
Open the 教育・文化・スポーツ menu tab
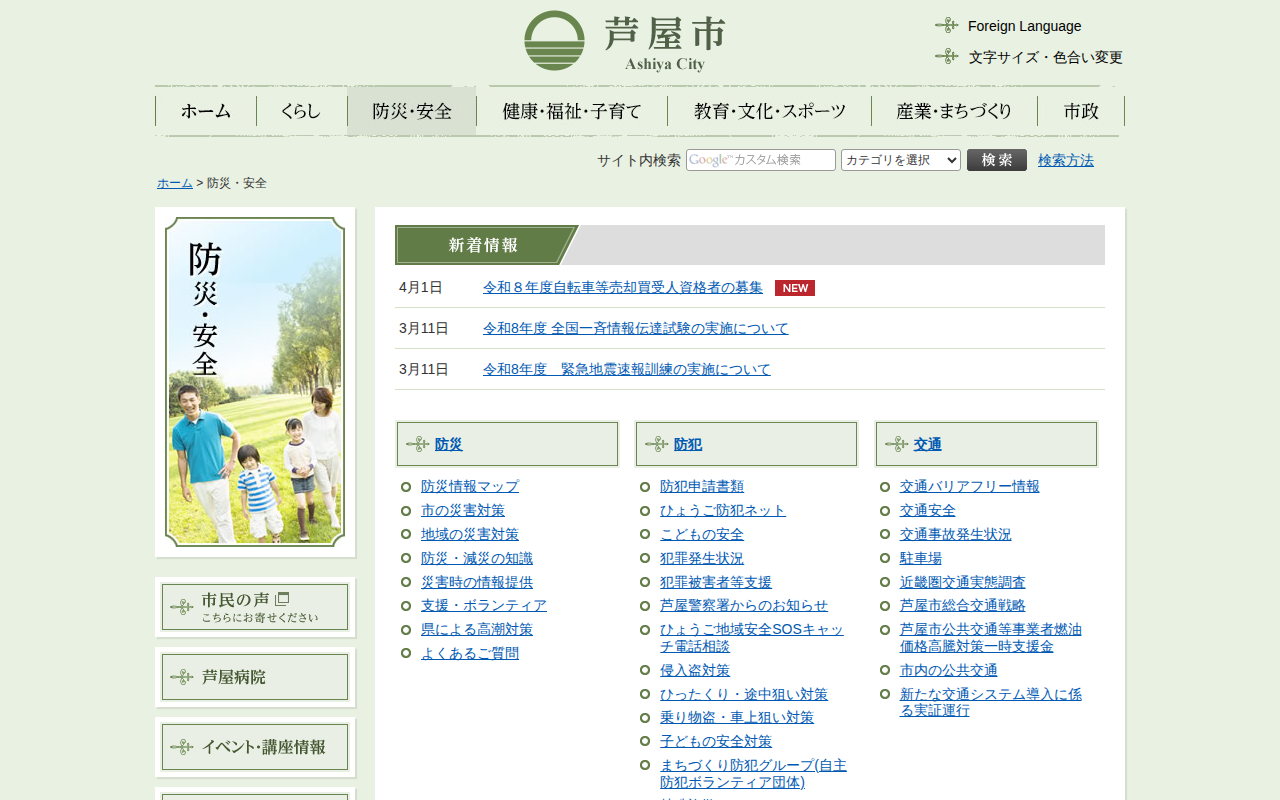coord(770,111)
